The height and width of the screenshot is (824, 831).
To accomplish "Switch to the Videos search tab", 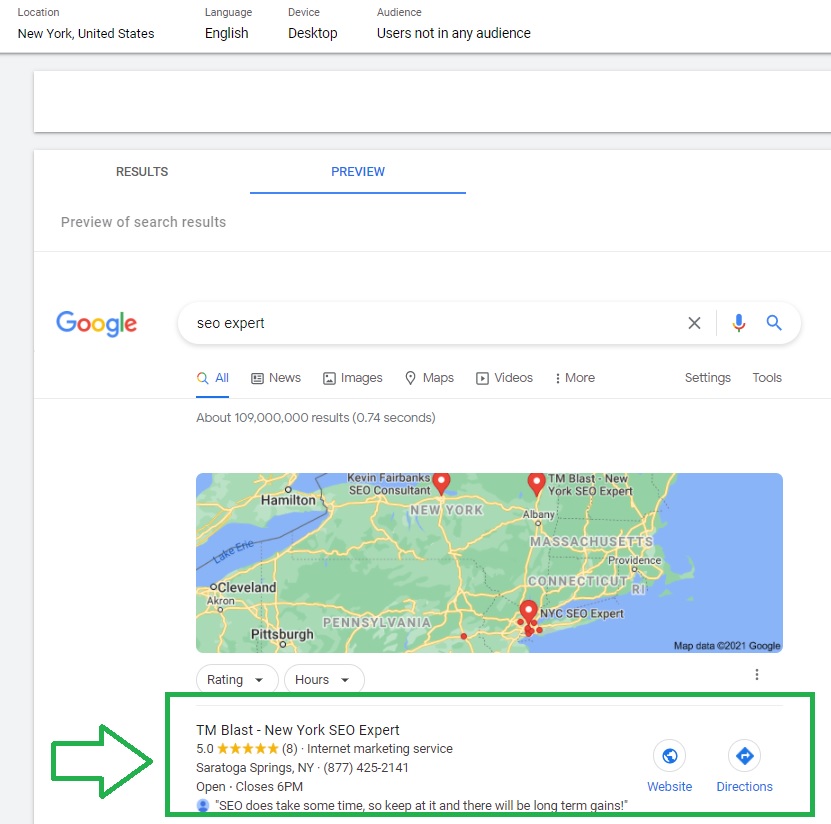I will click(x=504, y=378).
